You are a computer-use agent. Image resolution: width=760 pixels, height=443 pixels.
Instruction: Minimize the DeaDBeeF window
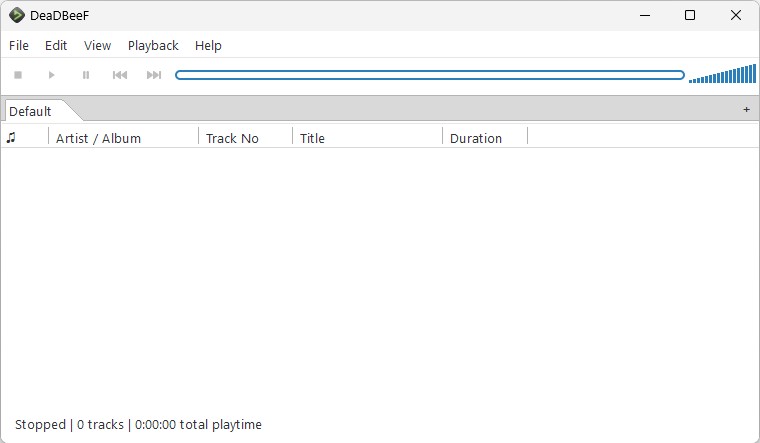tap(645, 16)
